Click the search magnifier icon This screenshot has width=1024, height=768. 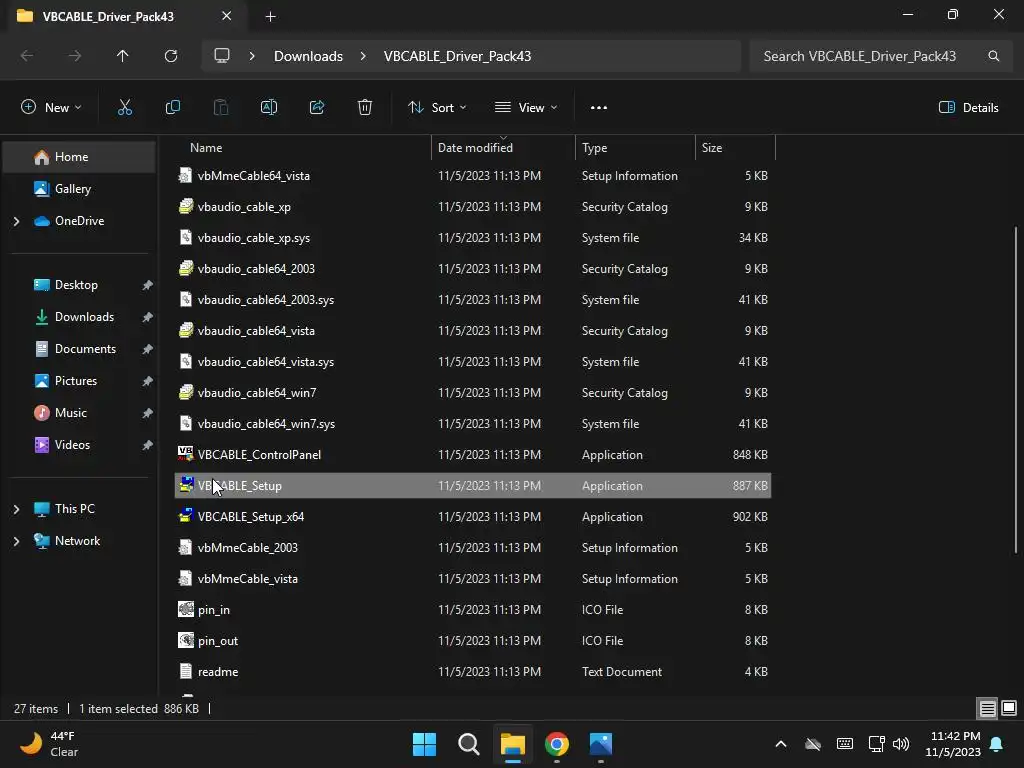[993, 56]
